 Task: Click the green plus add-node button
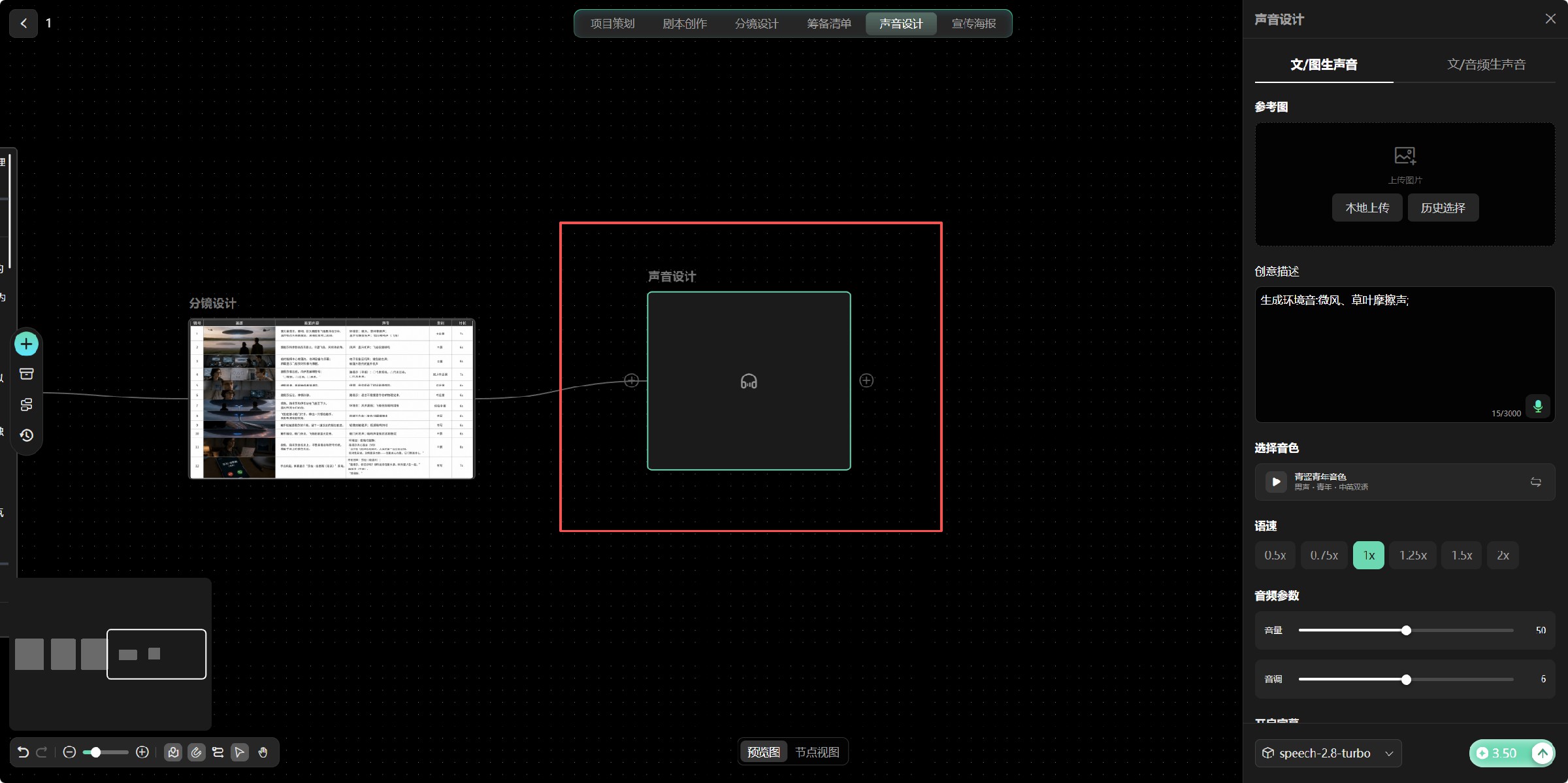(26, 344)
